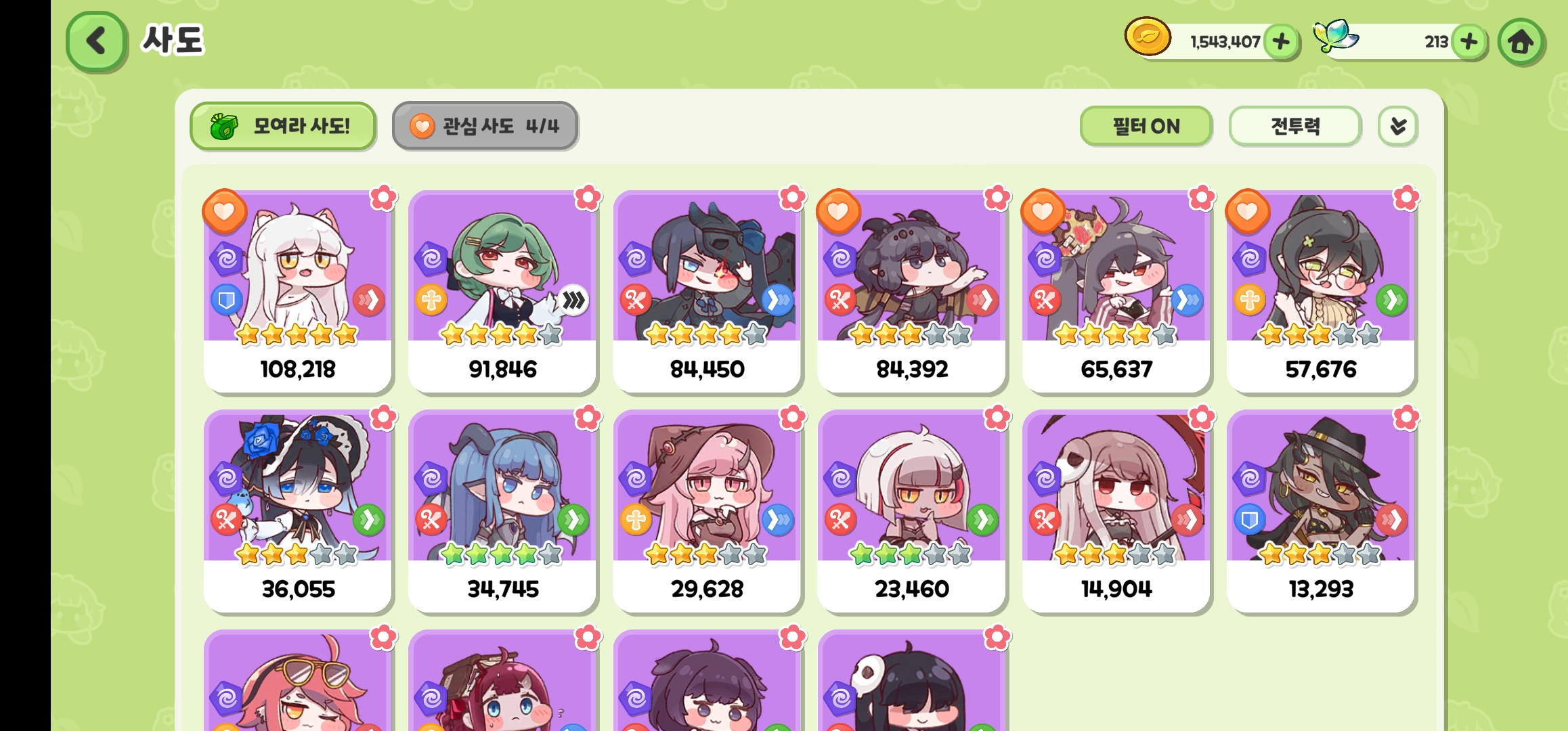This screenshot has height=731, width=1568.
Task: Add gold coins with the plus icon
Action: click(1280, 42)
